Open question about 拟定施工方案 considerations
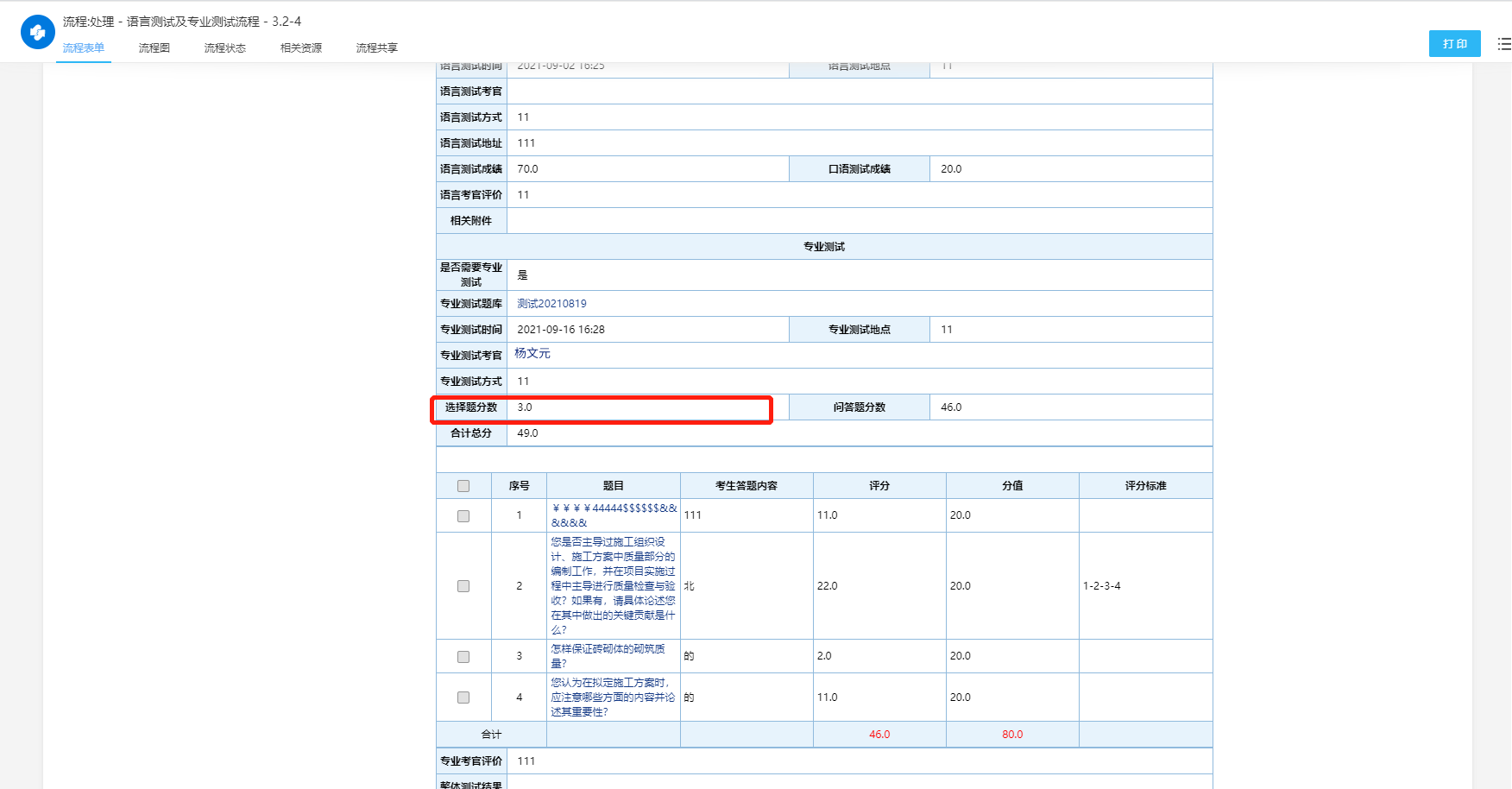Image resolution: width=1512 pixels, height=789 pixels. point(614,697)
